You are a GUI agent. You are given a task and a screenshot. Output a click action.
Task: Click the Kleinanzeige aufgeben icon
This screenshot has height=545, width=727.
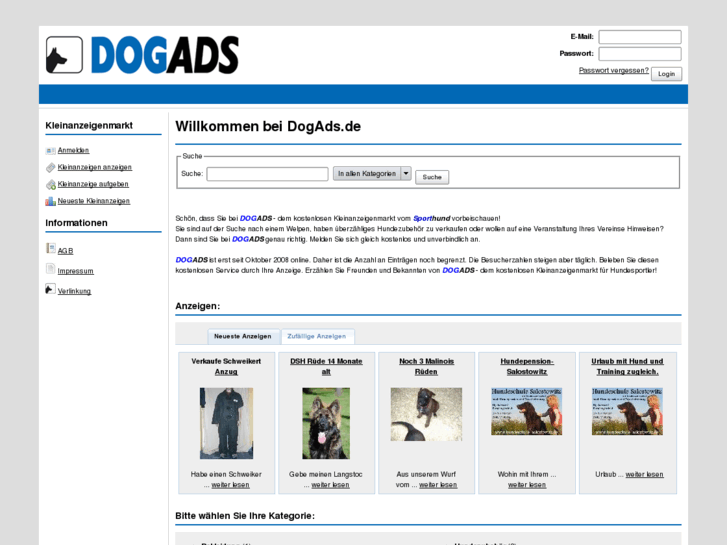click(x=51, y=185)
